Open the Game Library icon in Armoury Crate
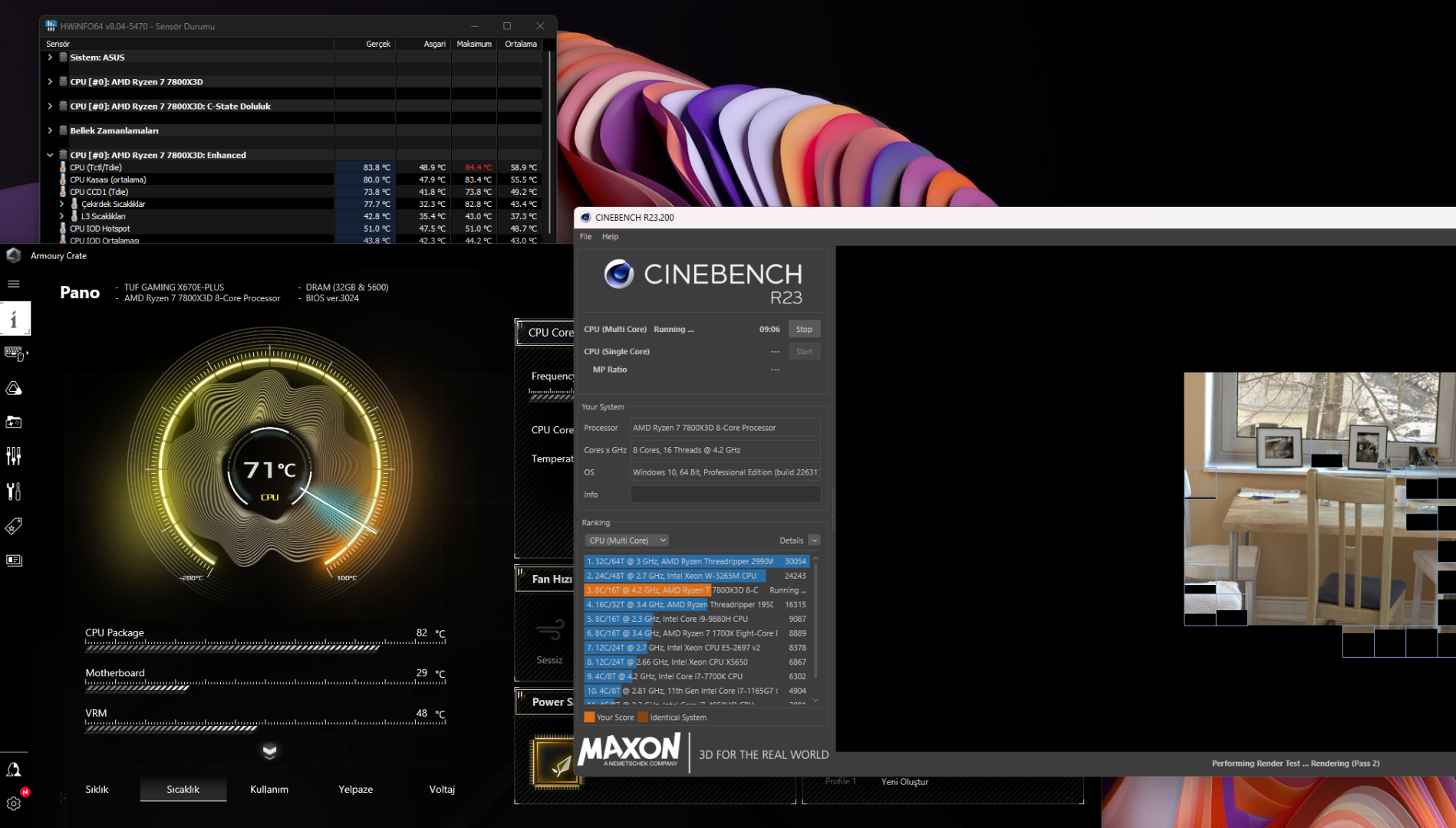The height and width of the screenshot is (828, 1456). click(14, 422)
